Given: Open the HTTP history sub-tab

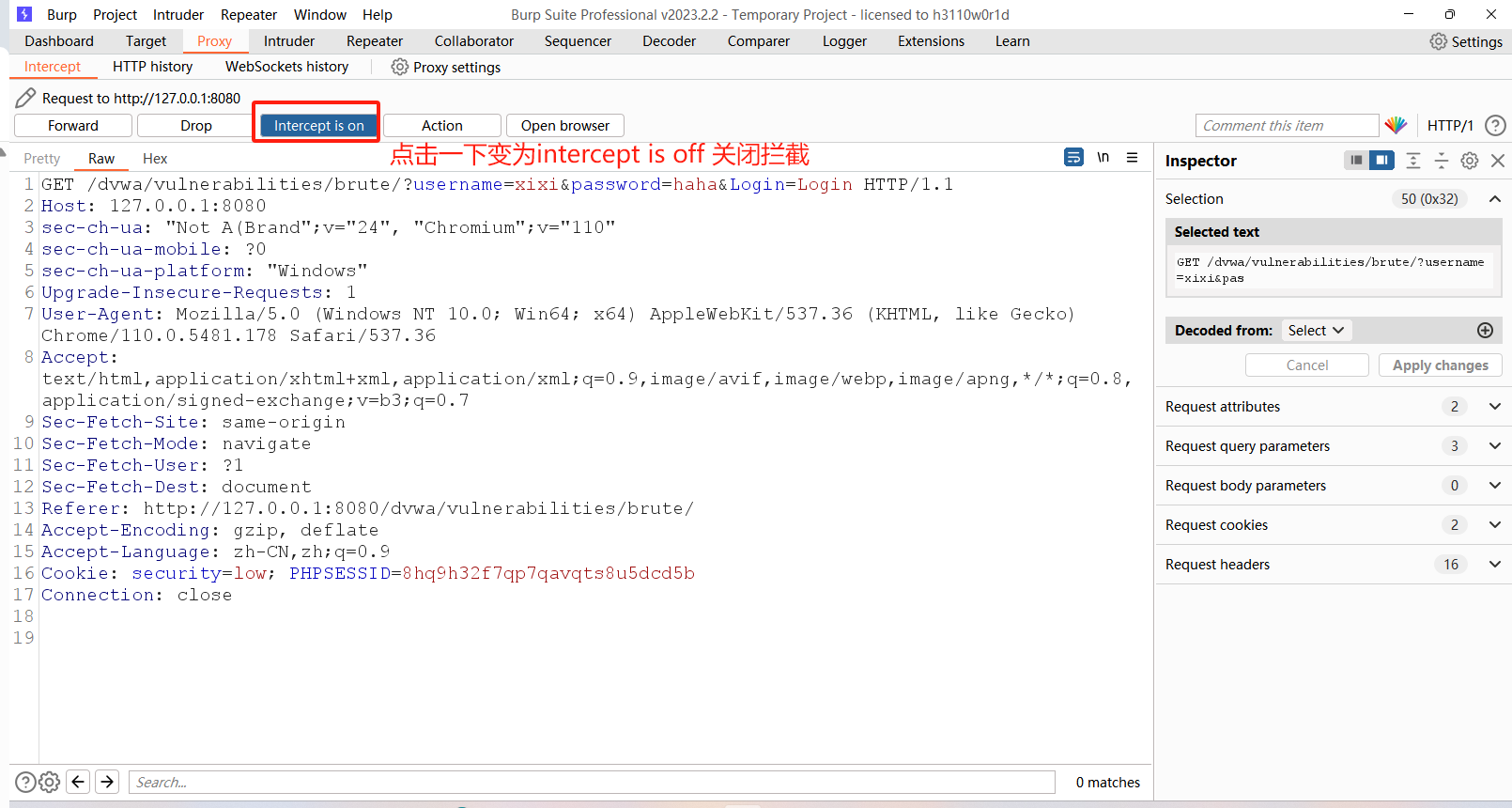Looking at the screenshot, I should coord(152,67).
